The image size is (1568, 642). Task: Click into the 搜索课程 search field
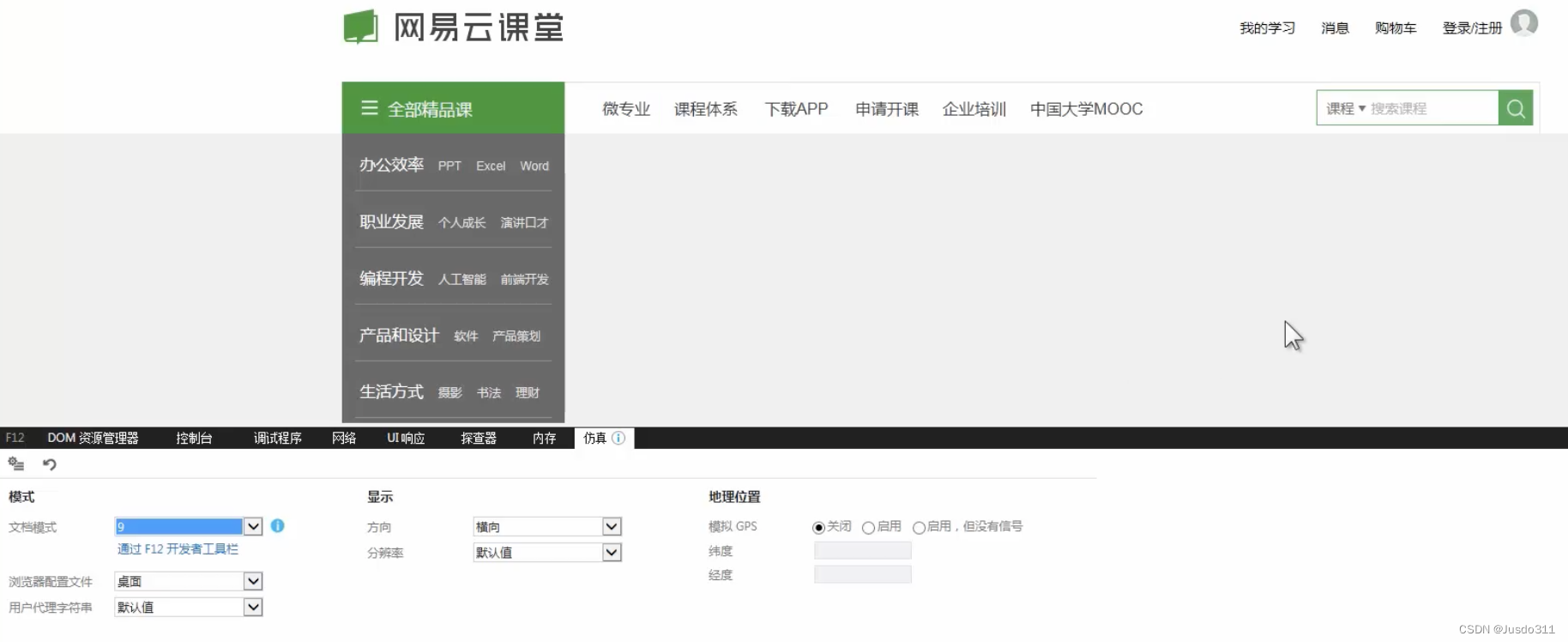(x=1431, y=108)
